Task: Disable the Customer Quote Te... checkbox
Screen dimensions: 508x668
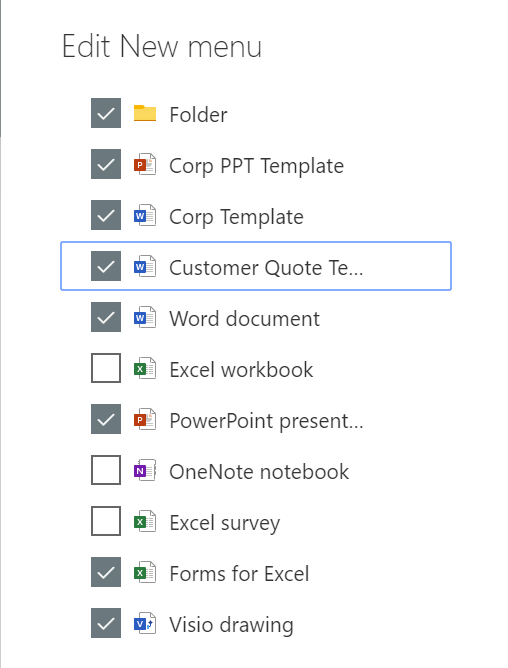Action: pyautogui.click(x=106, y=266)
